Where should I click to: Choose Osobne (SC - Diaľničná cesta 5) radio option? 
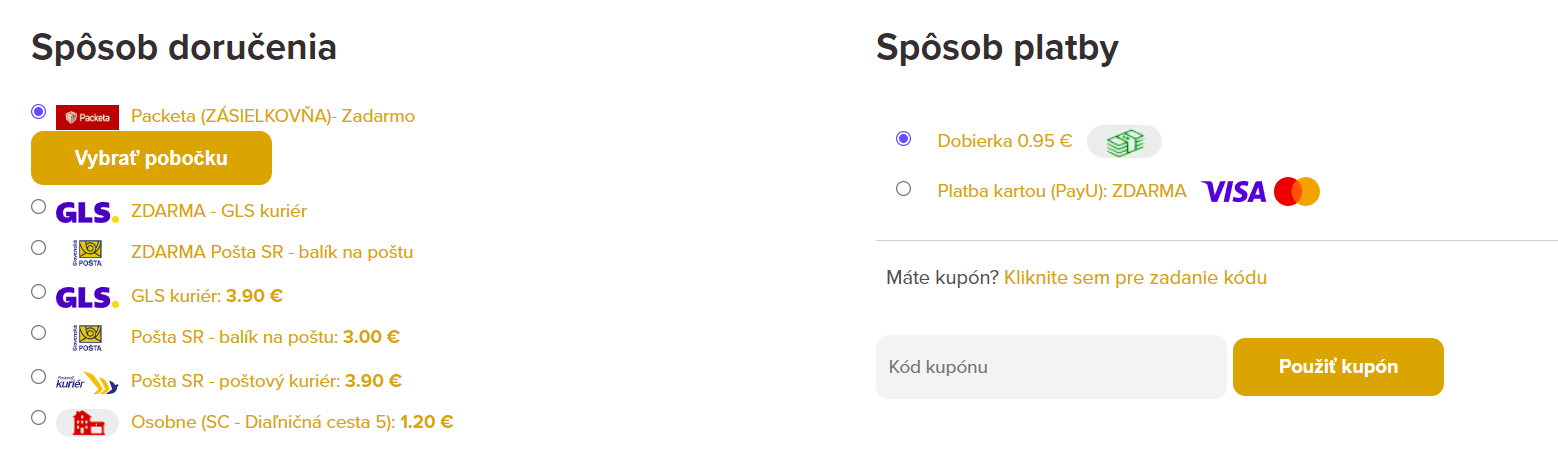38,417
